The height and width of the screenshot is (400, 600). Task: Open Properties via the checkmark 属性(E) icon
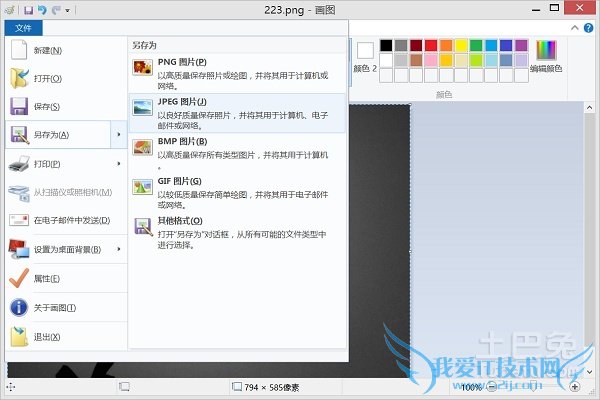[19, 278]
